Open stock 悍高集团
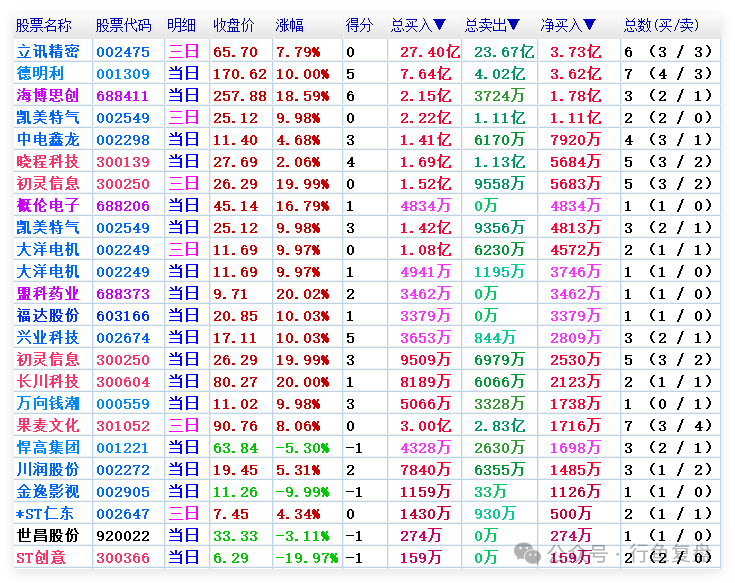The width and height of the screenshot is (735, 583). point(48,448)
